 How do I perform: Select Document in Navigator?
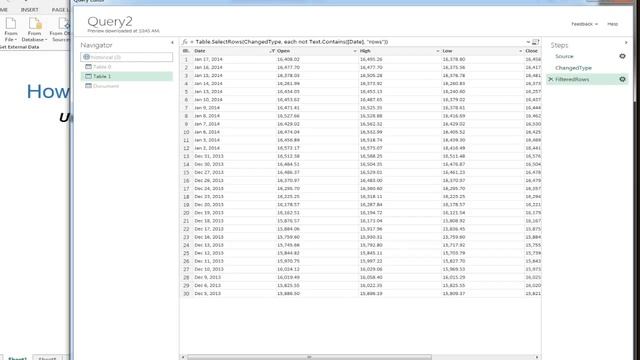(x=127, y=86)
